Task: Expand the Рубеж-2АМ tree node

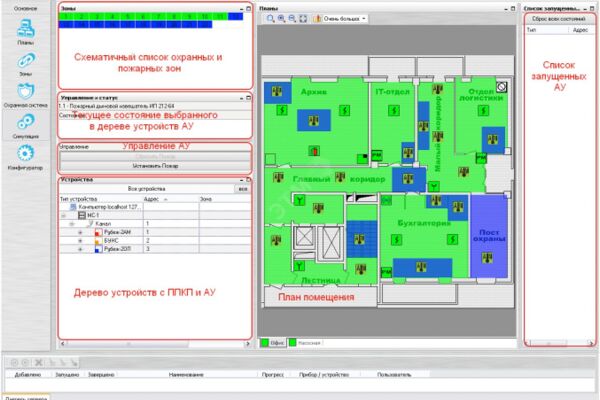Action: tap(80, 232)
